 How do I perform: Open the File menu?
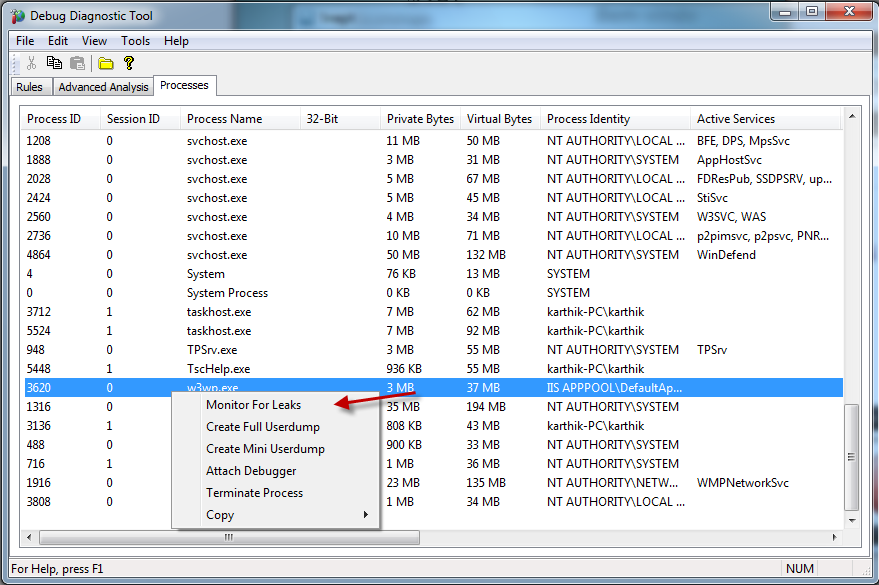click(x=25, y=41)
